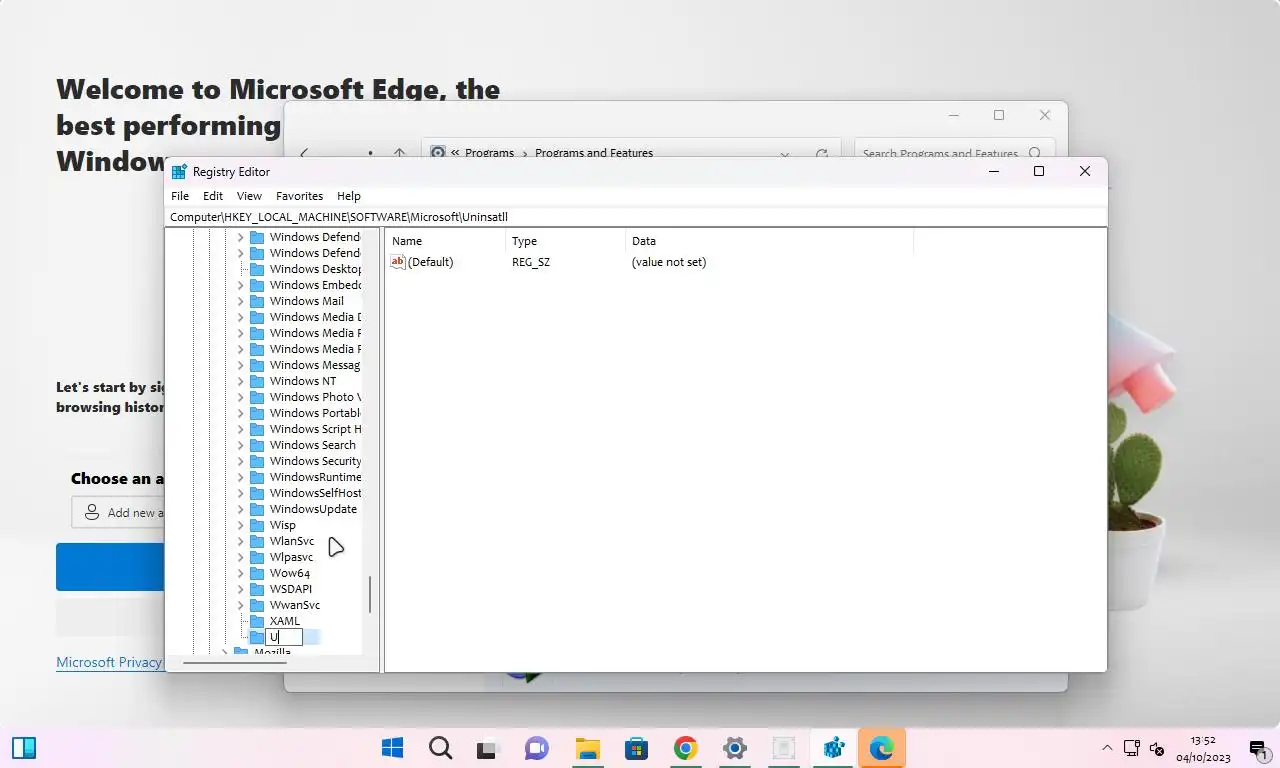This screenshot has height=768, width=1280.
Task: Click the registry path address bar
Action: pos(637,216)
